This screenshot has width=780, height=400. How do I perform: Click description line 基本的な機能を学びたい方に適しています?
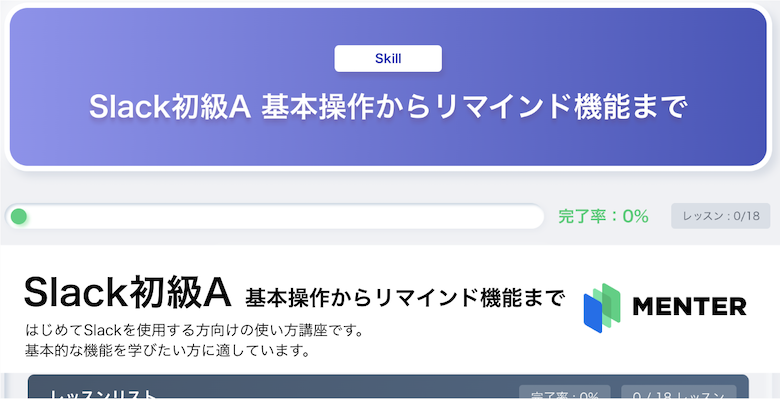[x=168, y=351]
